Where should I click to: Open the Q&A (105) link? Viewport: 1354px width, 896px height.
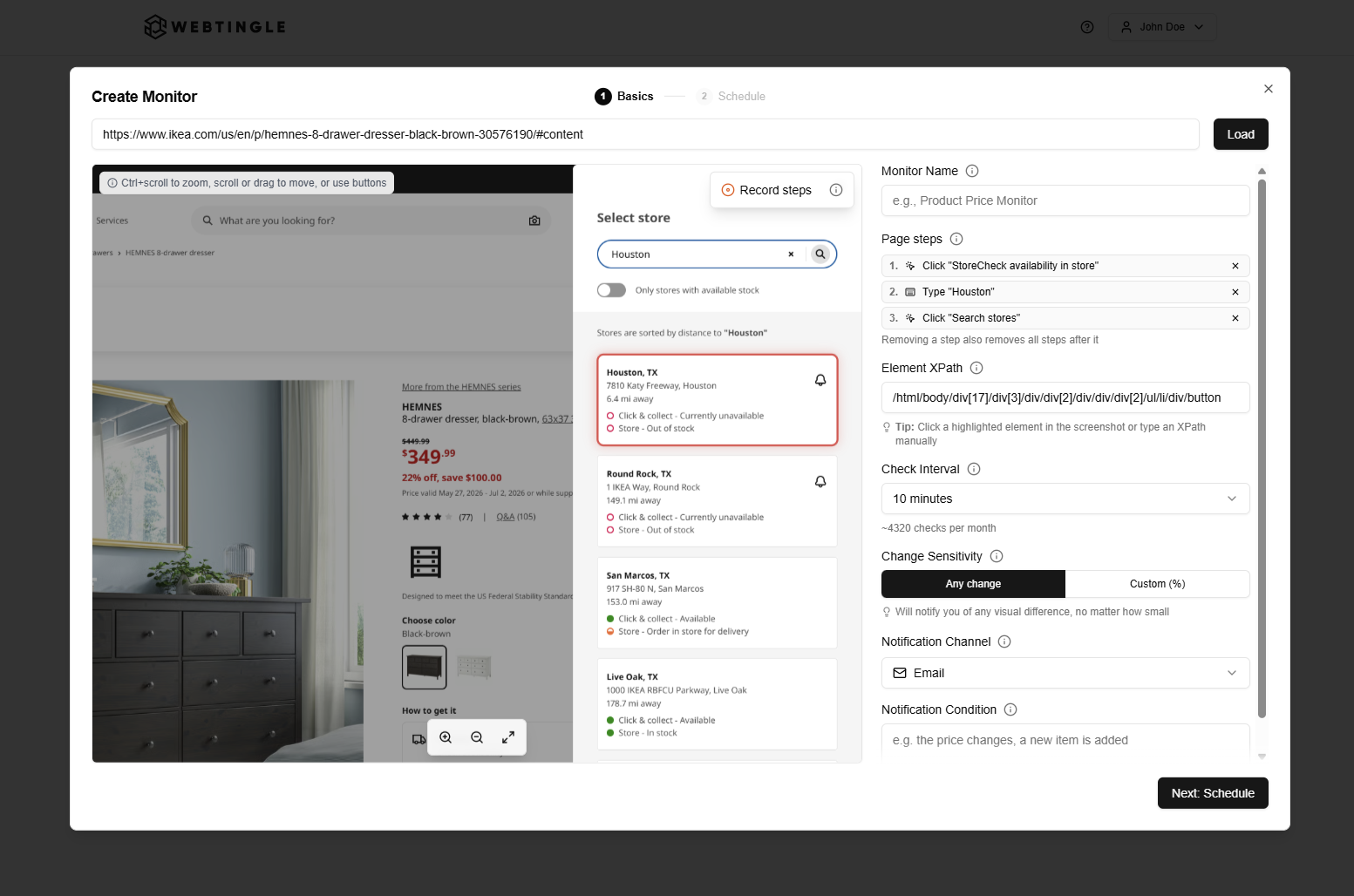[516, 517]
